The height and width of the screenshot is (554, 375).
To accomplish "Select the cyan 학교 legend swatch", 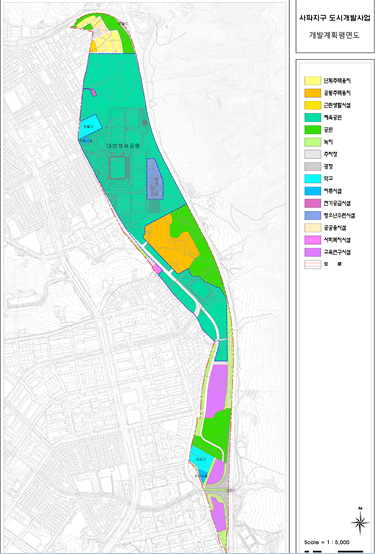I will (x=313, y=179).
